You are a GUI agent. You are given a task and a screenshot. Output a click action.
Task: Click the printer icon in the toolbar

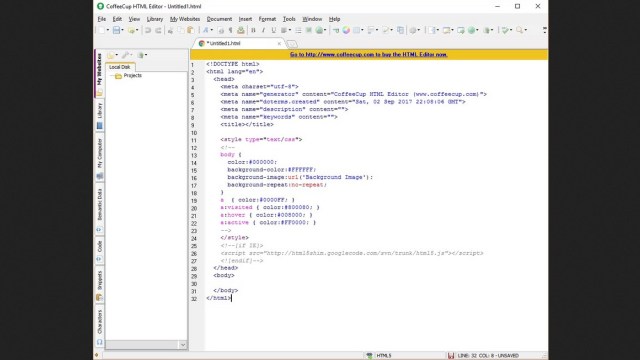tap(220, 30)
